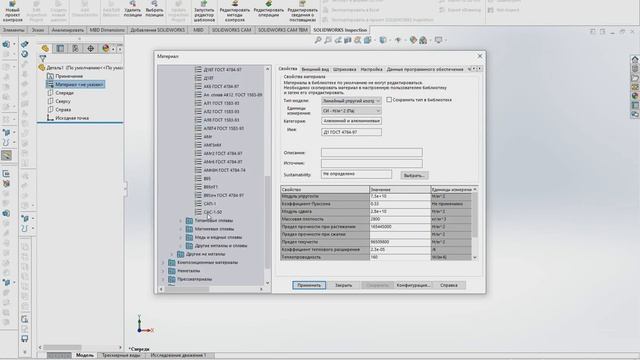The height and width of the screenshot is (360, 640).
Task: Open the SOLIDWORKS CAM ribbon tab
Action: coord(231,30)
